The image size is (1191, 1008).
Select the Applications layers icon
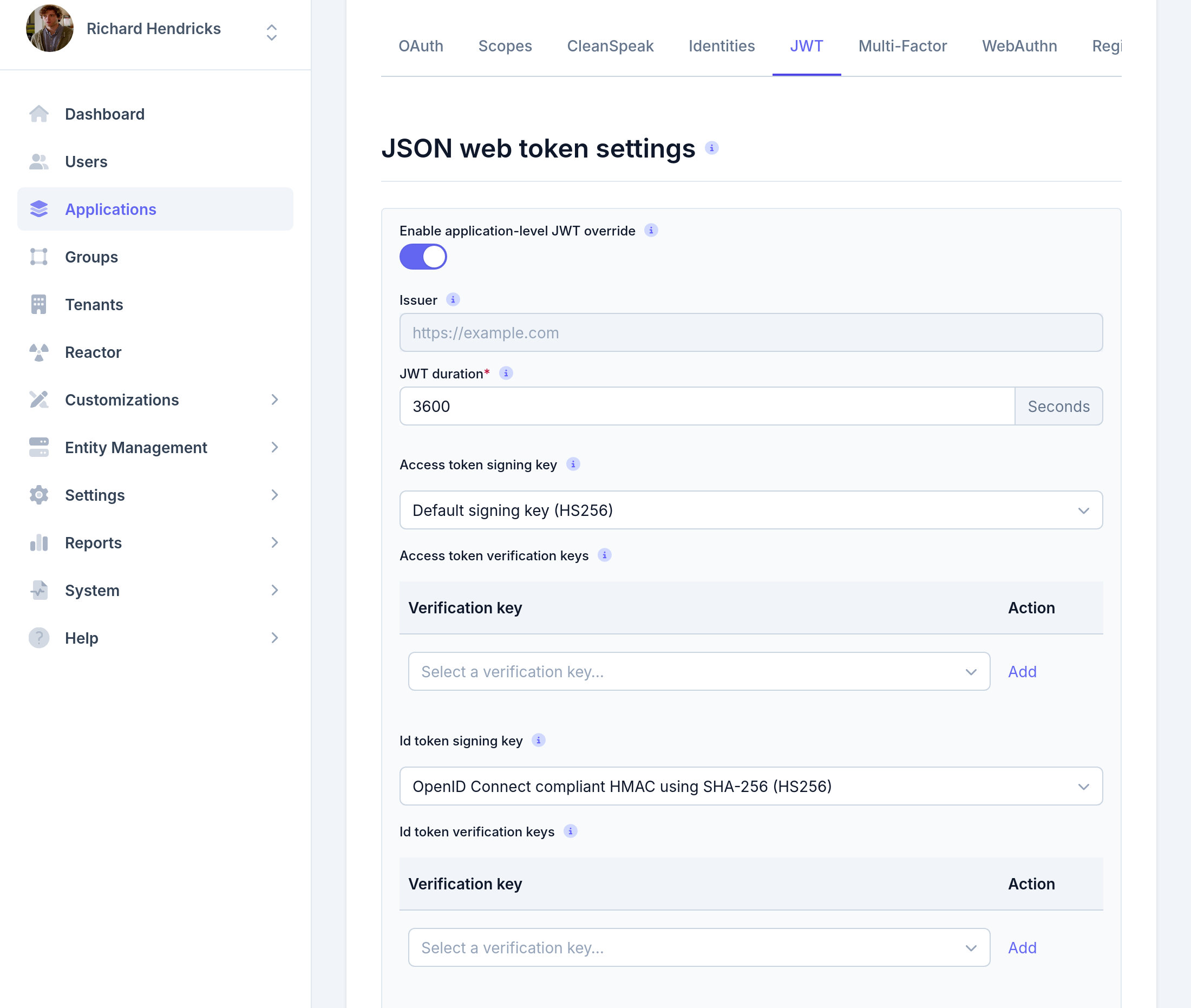pos(39,209)
